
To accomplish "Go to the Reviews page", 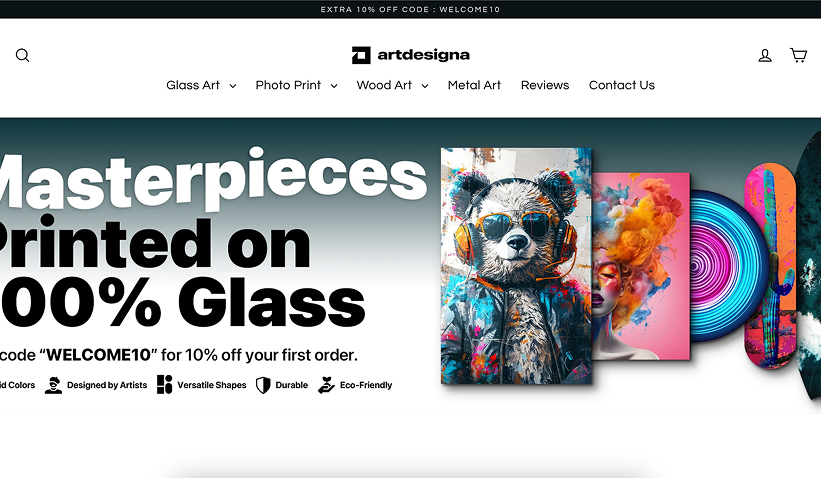I will [545, 85].
